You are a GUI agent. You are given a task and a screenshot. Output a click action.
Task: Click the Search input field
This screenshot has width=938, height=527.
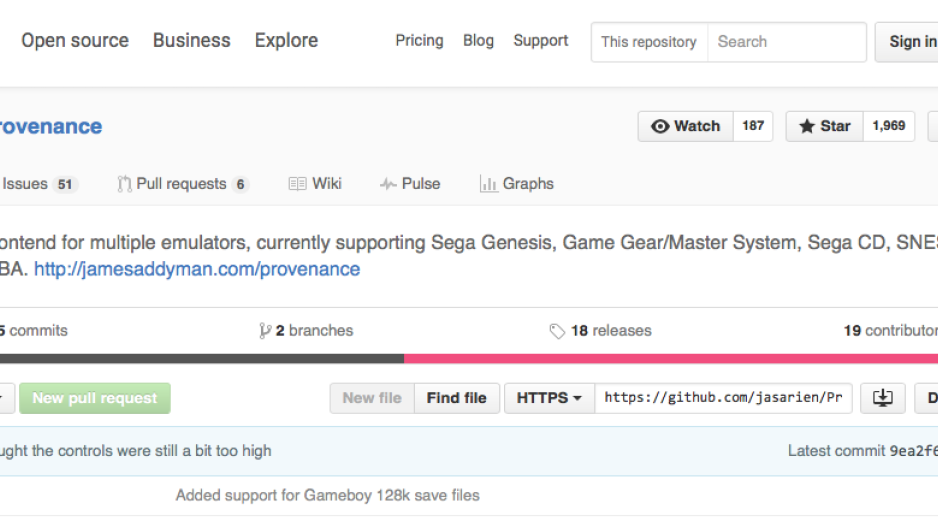pos(787,42)
